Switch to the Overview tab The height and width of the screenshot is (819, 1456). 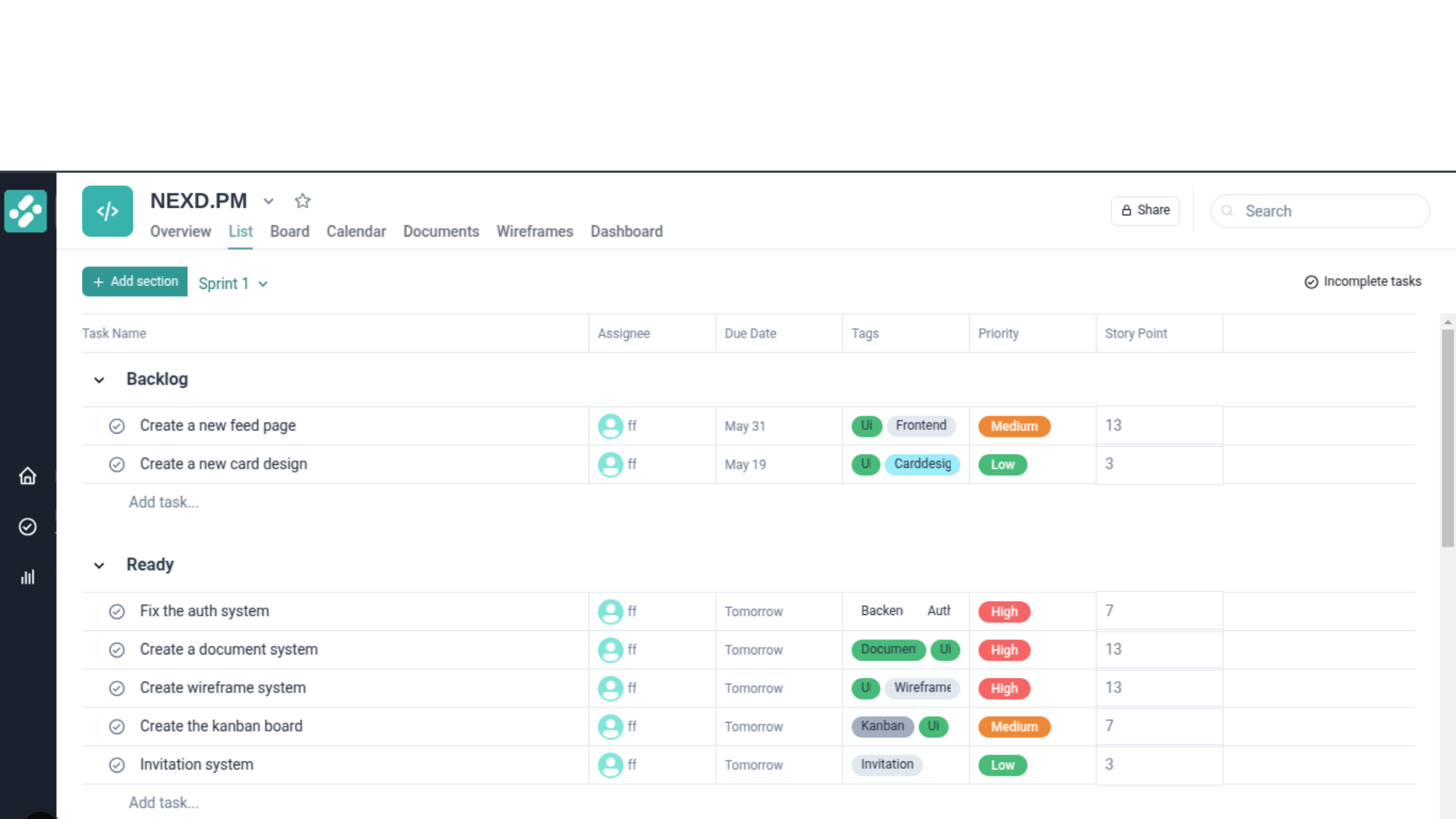(180, 231)
